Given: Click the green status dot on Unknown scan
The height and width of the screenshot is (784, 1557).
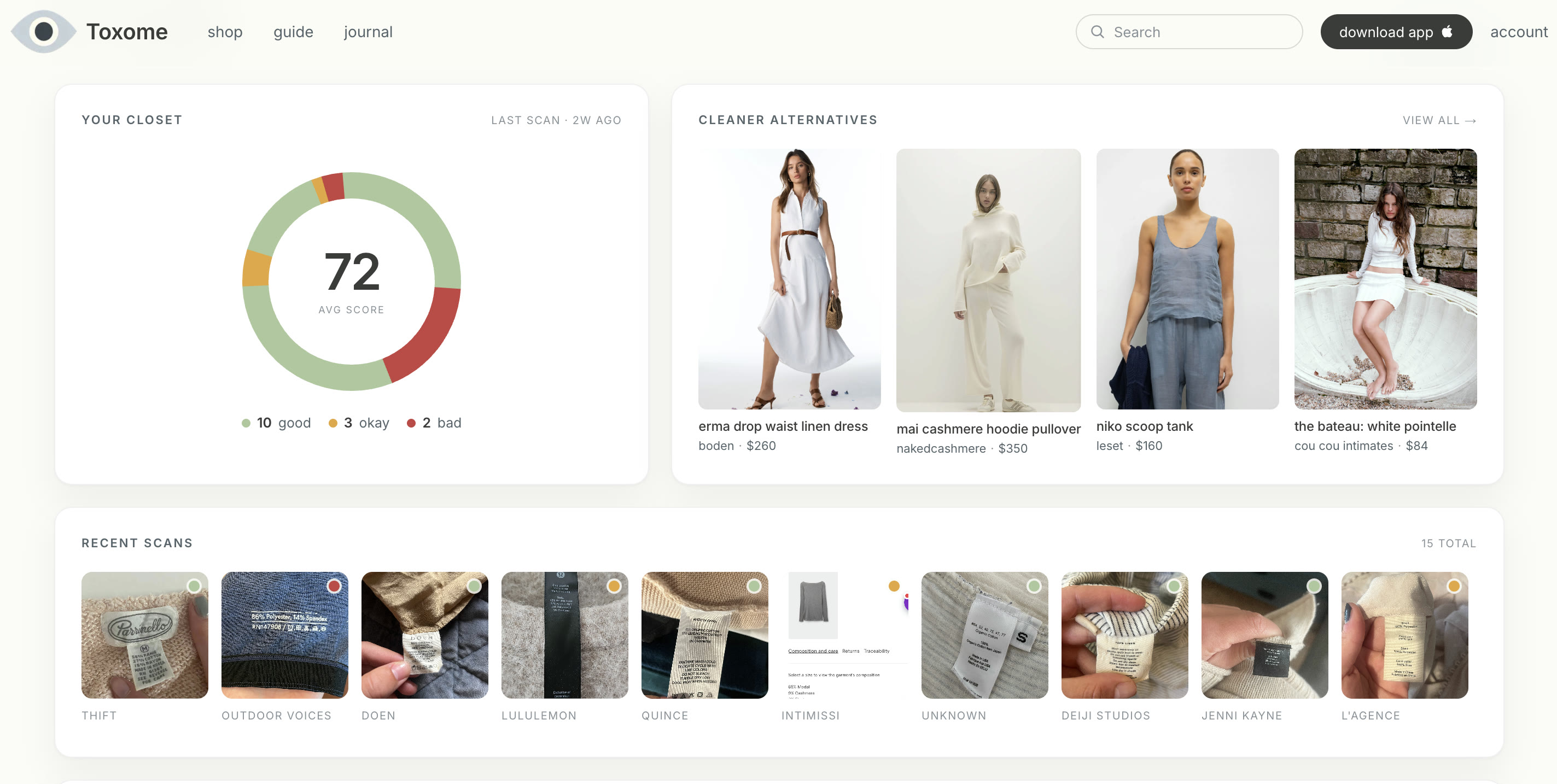Looking at the screenshot, I should coord(1034,586).
